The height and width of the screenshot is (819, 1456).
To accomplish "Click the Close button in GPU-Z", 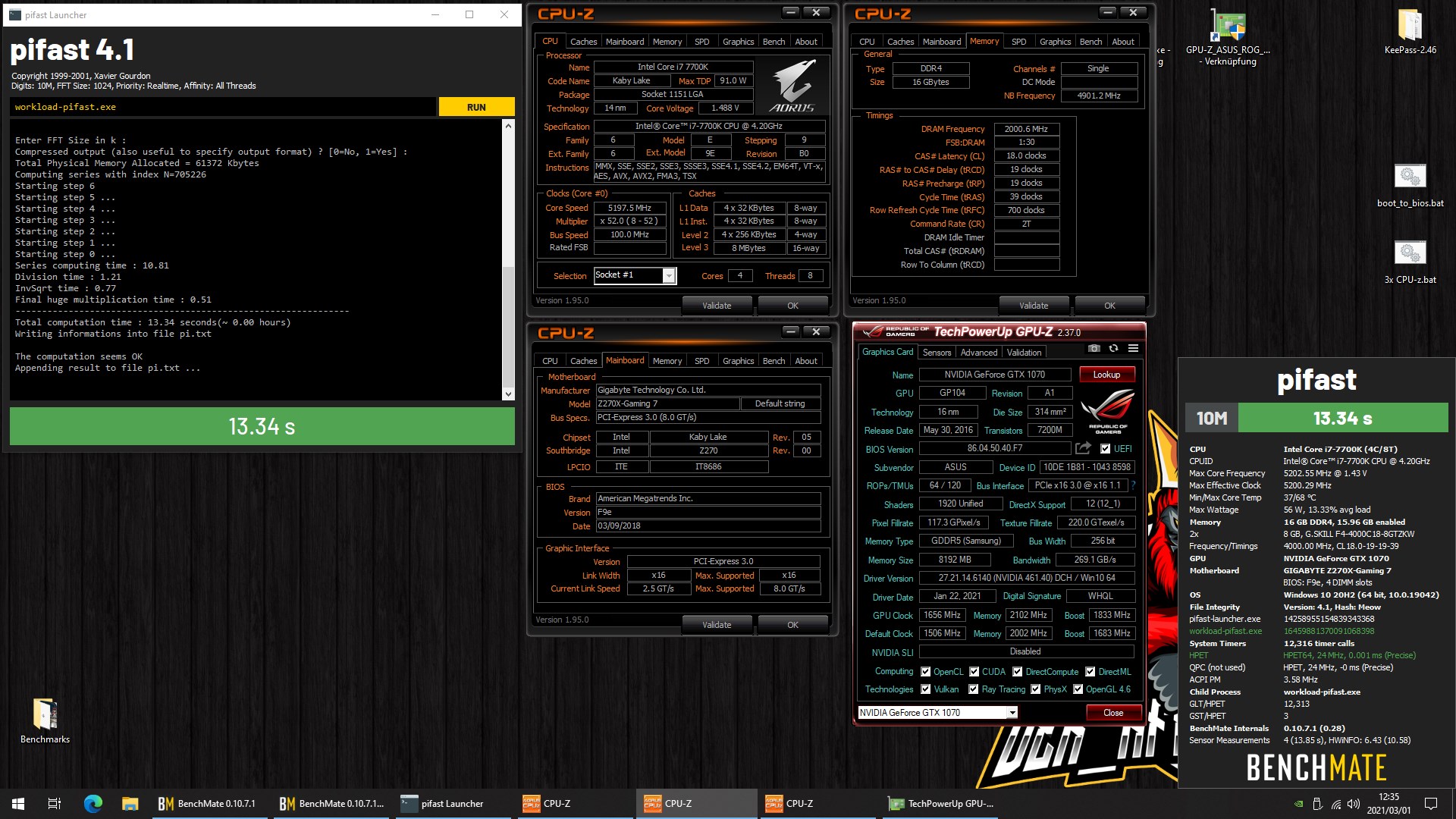I will 1112,713.
